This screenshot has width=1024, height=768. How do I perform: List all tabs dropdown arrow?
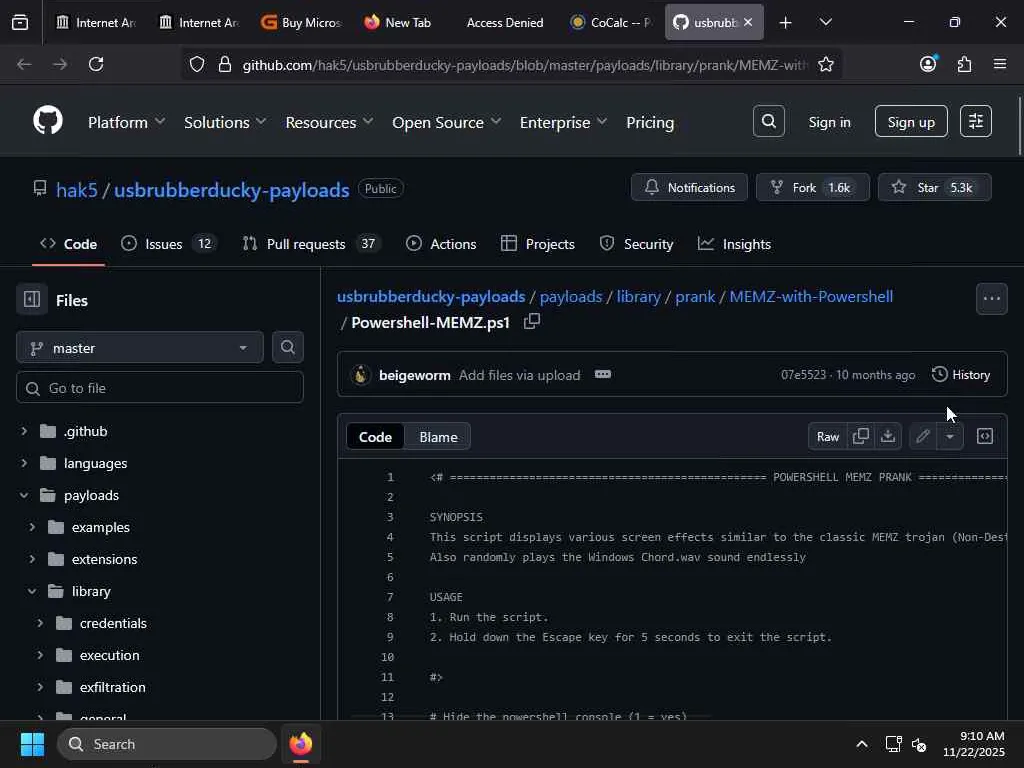click(x=825, y=23)
